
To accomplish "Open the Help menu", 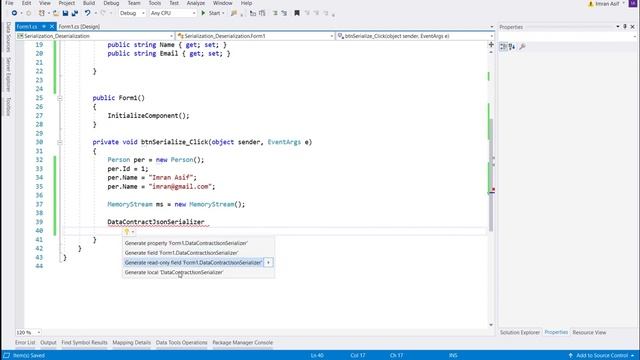I will pos(246,3).
